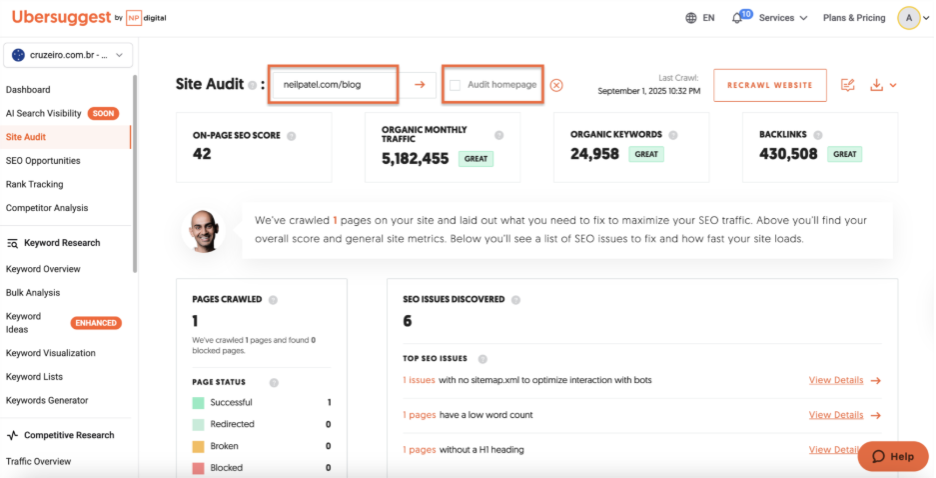Click Organic Keywords info icon

673,135
